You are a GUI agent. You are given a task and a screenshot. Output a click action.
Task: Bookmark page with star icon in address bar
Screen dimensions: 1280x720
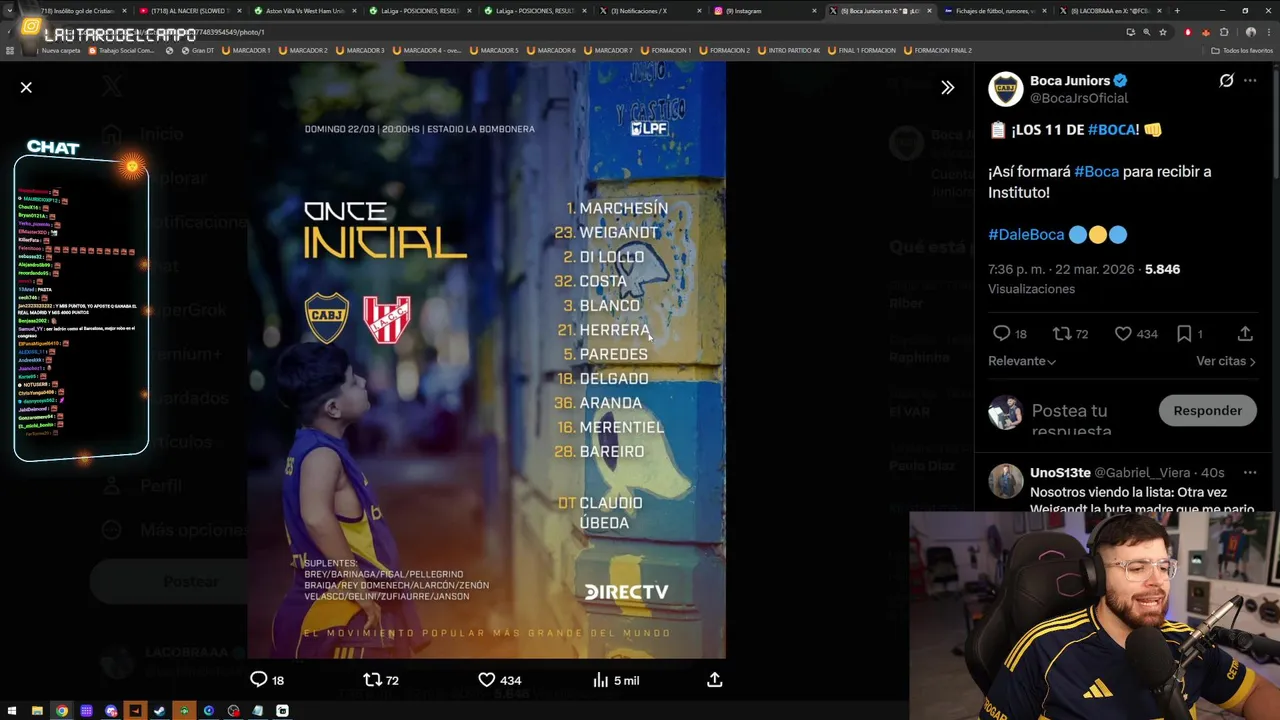click(1162, 32)
